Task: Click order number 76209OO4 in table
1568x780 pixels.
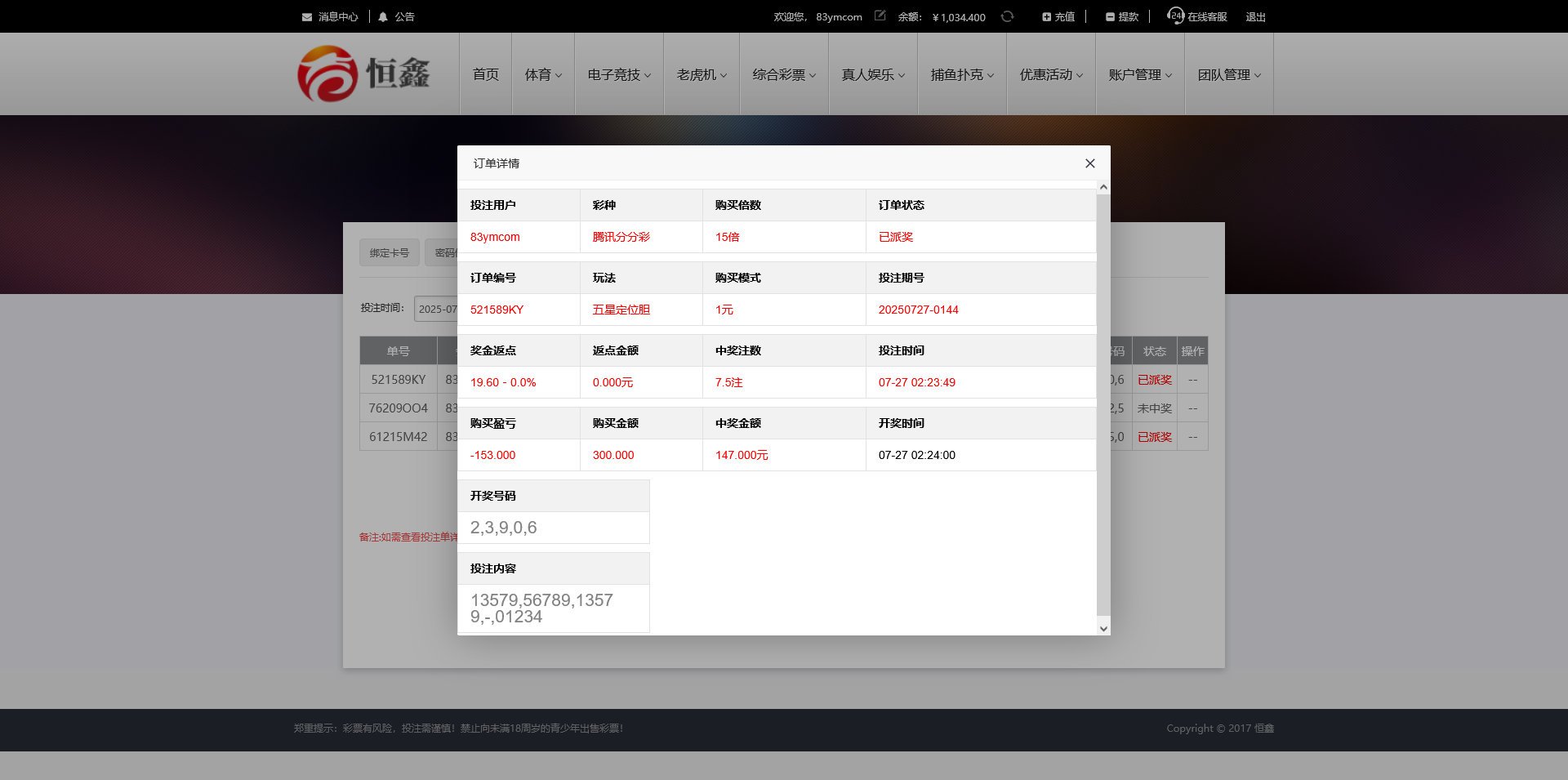Action: pyautogui.click(x=399, y=408)
